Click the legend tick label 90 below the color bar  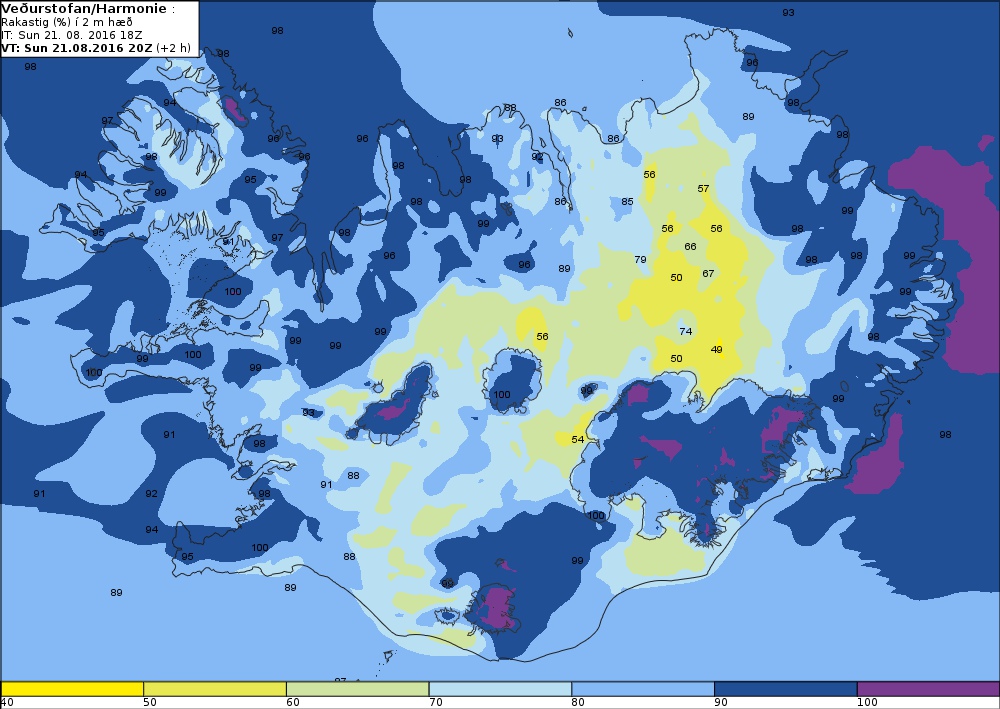(721, 703)
